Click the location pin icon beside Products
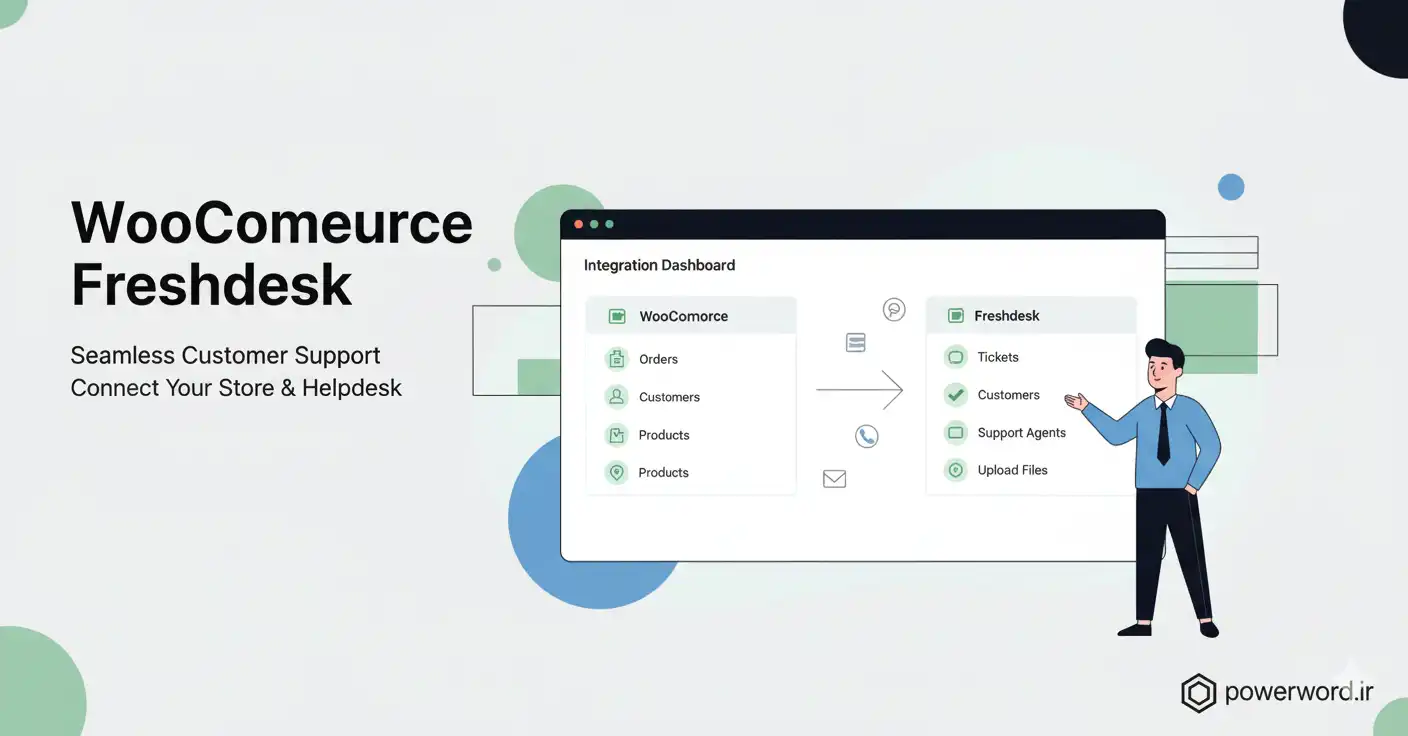Screen dimensions: 1408x736 click(x=617, y=472)
